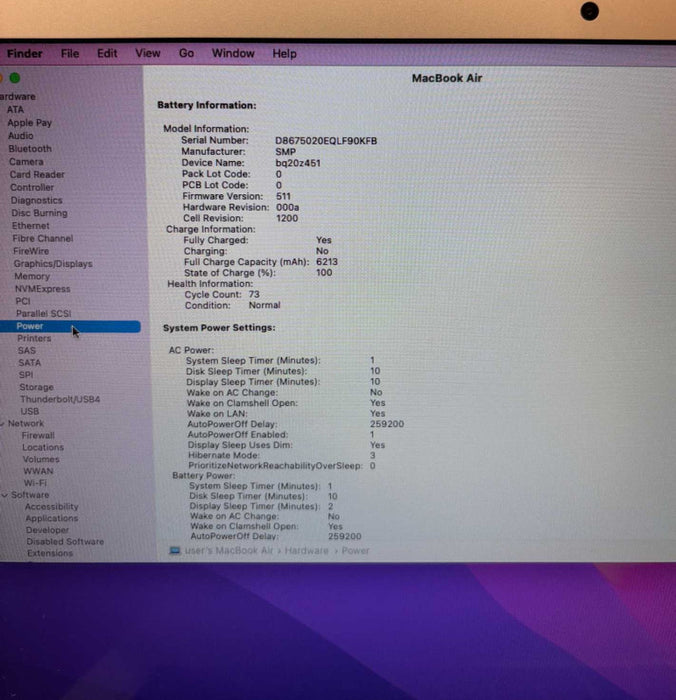Click Full Charge Capacity value 6213
The height and width of the screenshot is (700, 676).
coord(327,262)
